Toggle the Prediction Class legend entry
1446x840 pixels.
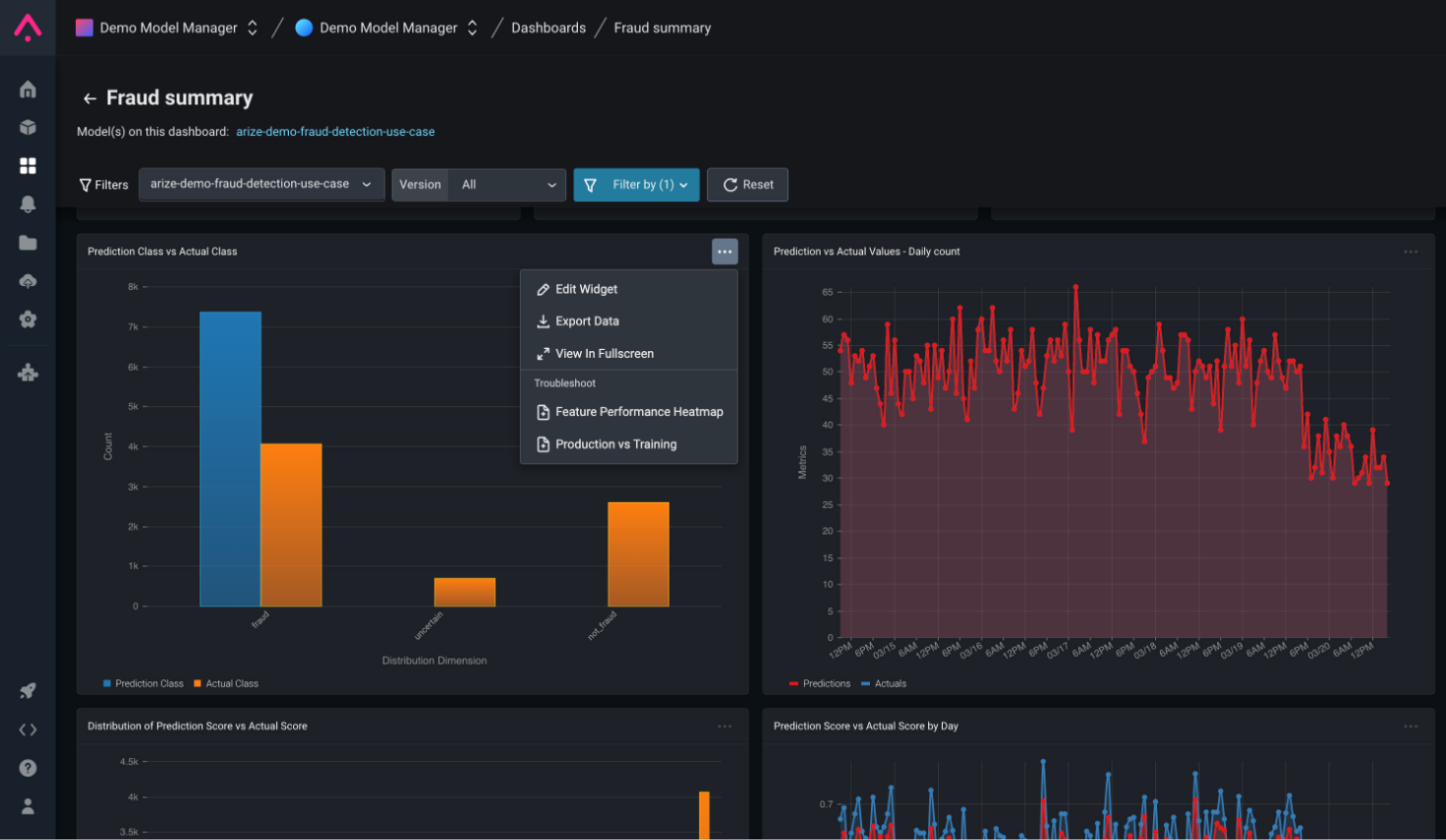coord(143,683)
